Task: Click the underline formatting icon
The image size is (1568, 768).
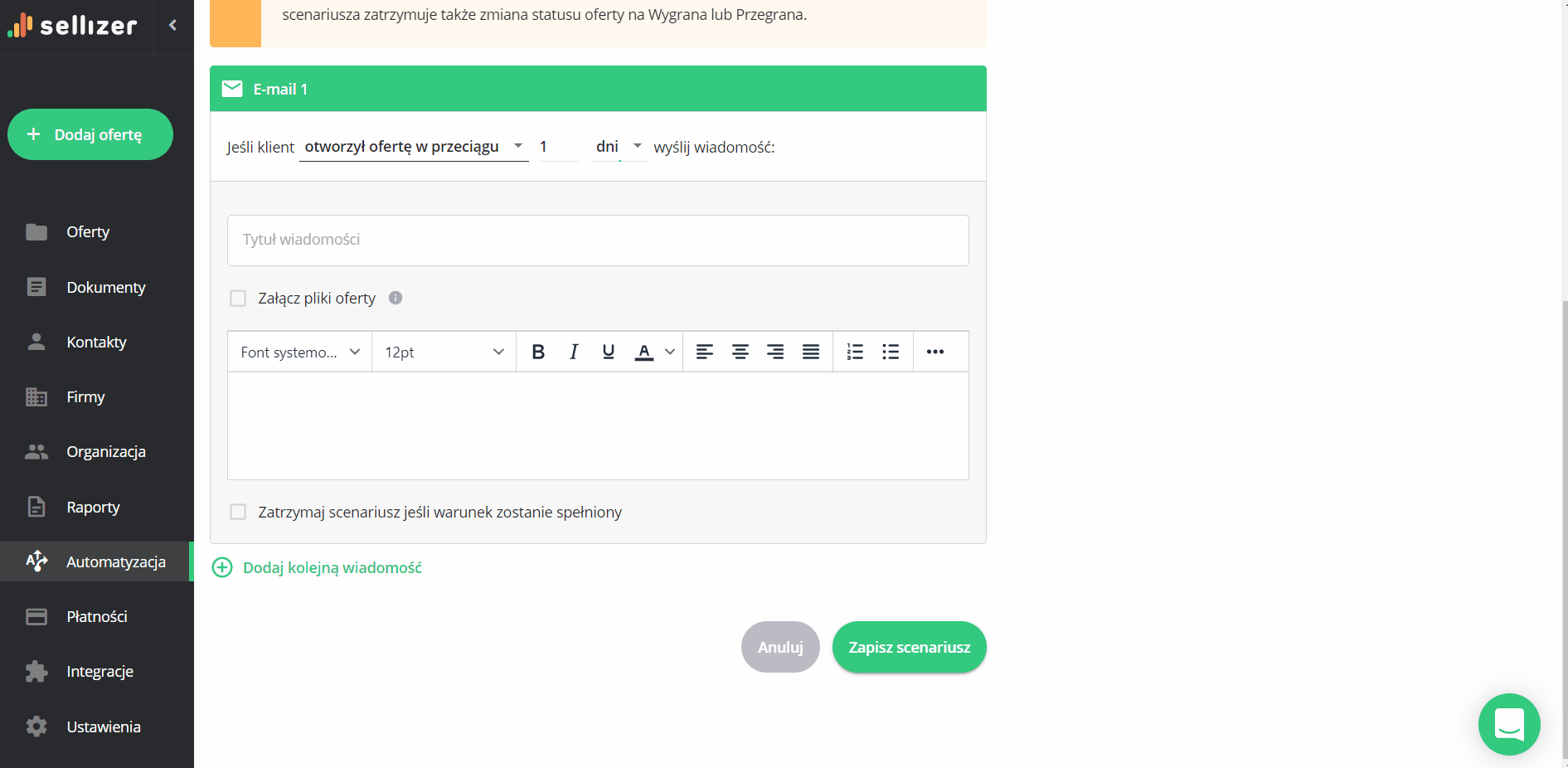Action: pos(609,352)
